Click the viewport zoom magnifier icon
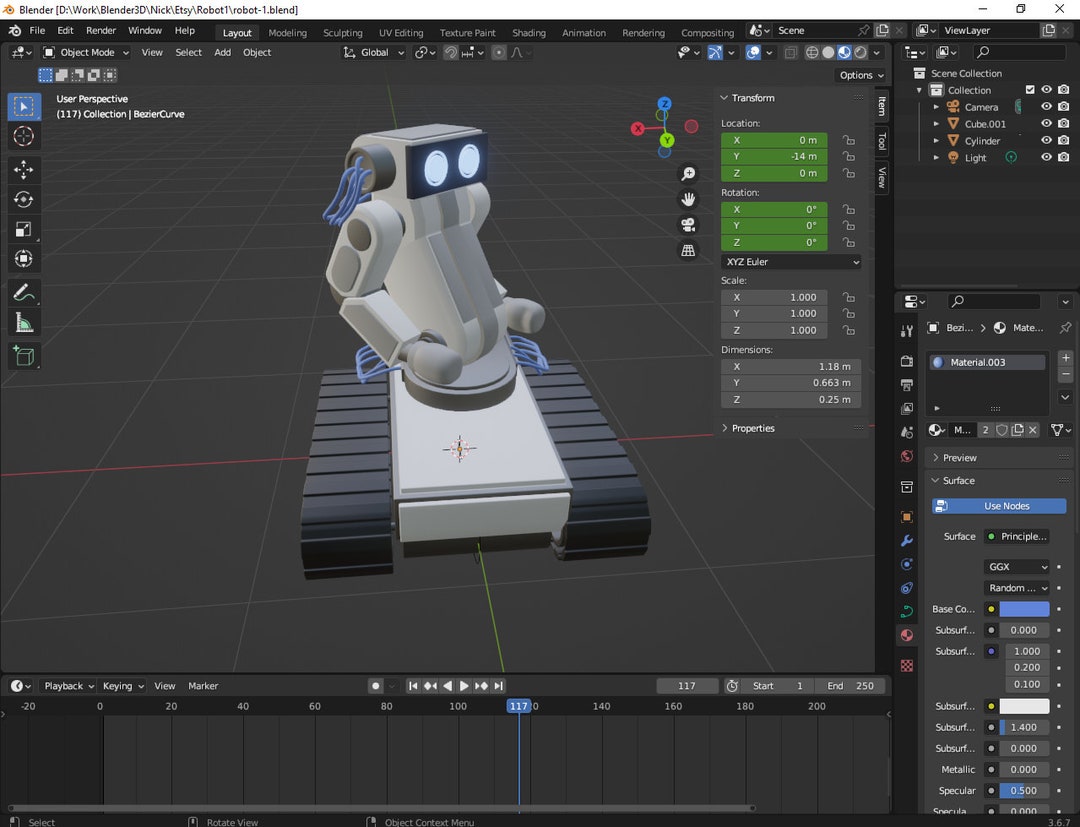The height and width of the screenshot is (827, 1080). [688, 174]
